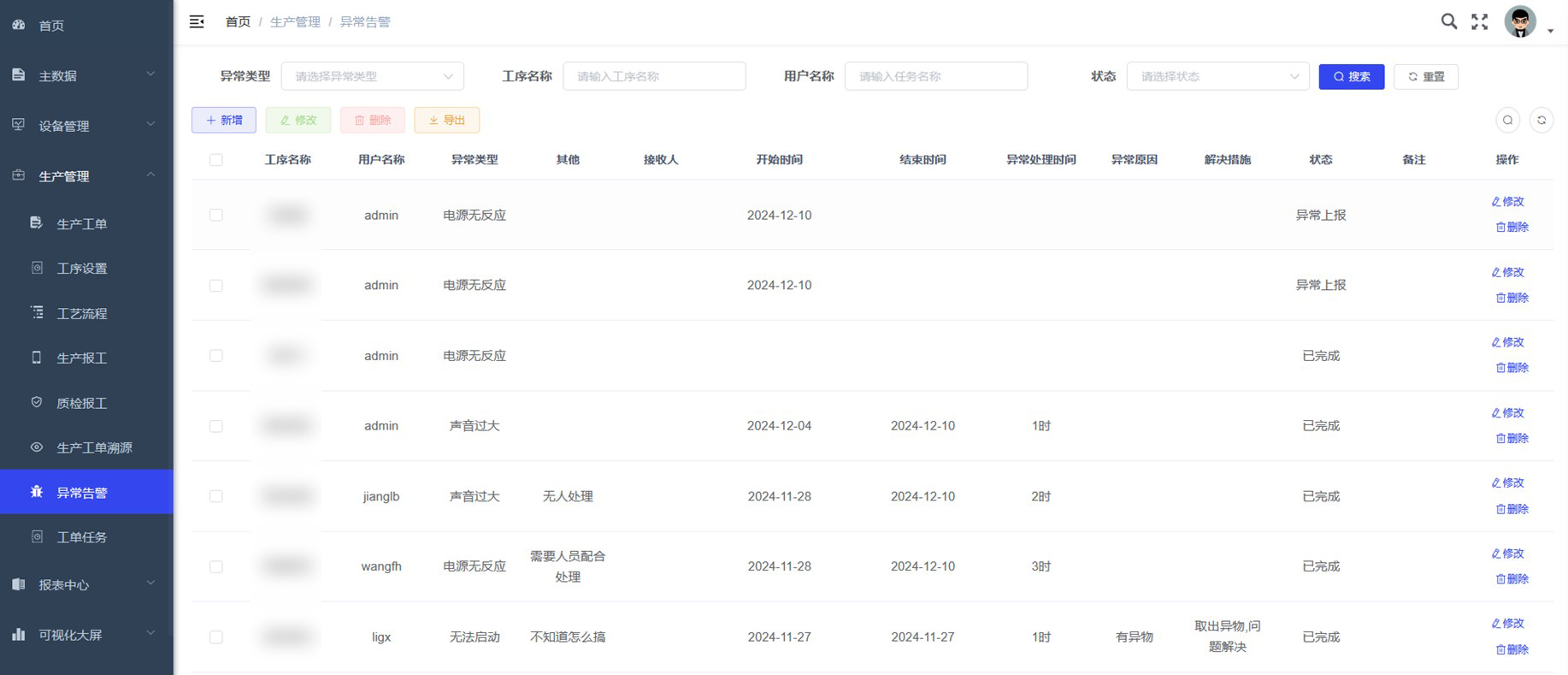
Task: Expand the 设备管理 sidebar menu
Action: [x=85, y=126]
